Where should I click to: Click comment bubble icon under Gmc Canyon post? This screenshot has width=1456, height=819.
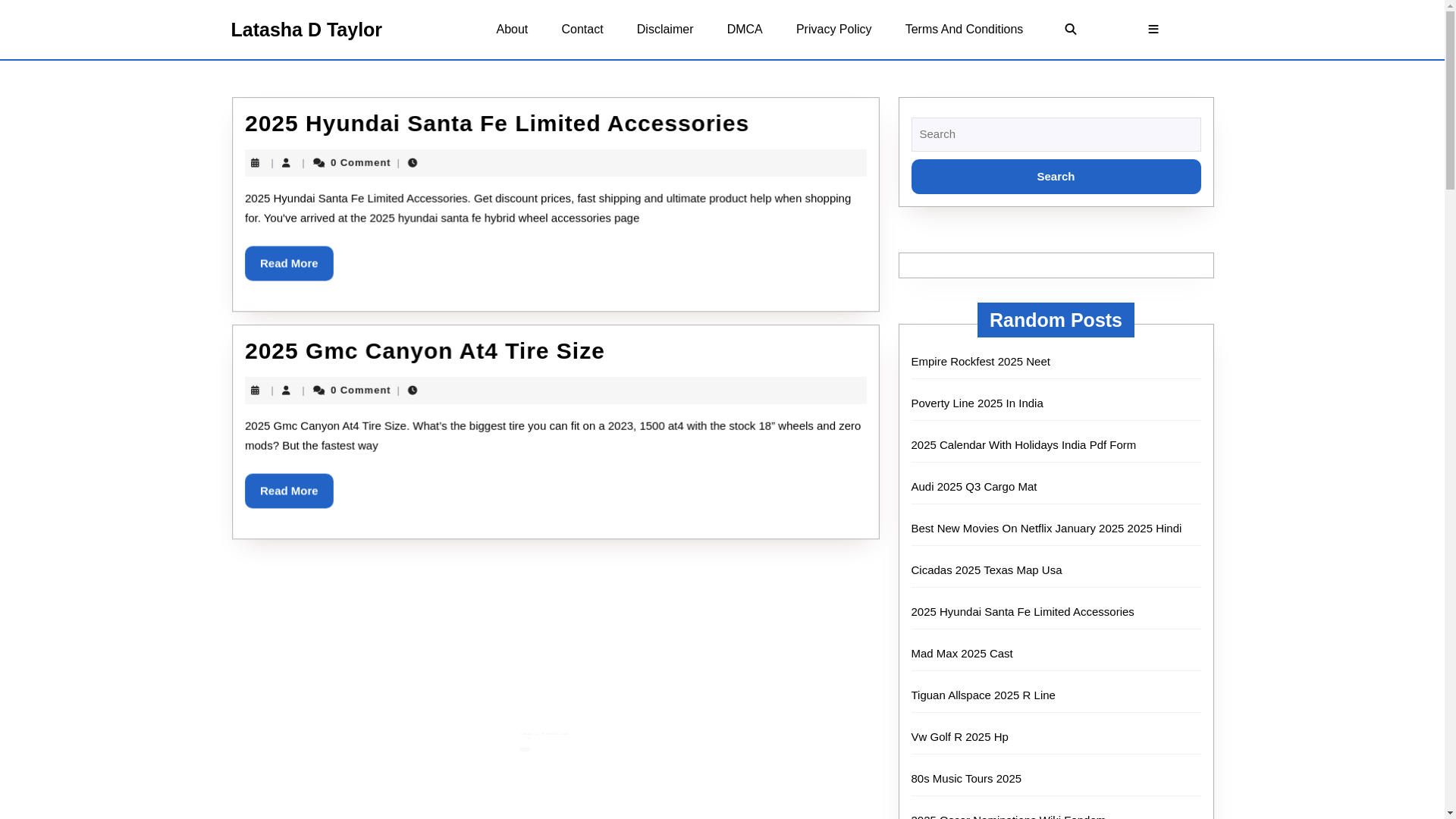click(x=319, y=391)
